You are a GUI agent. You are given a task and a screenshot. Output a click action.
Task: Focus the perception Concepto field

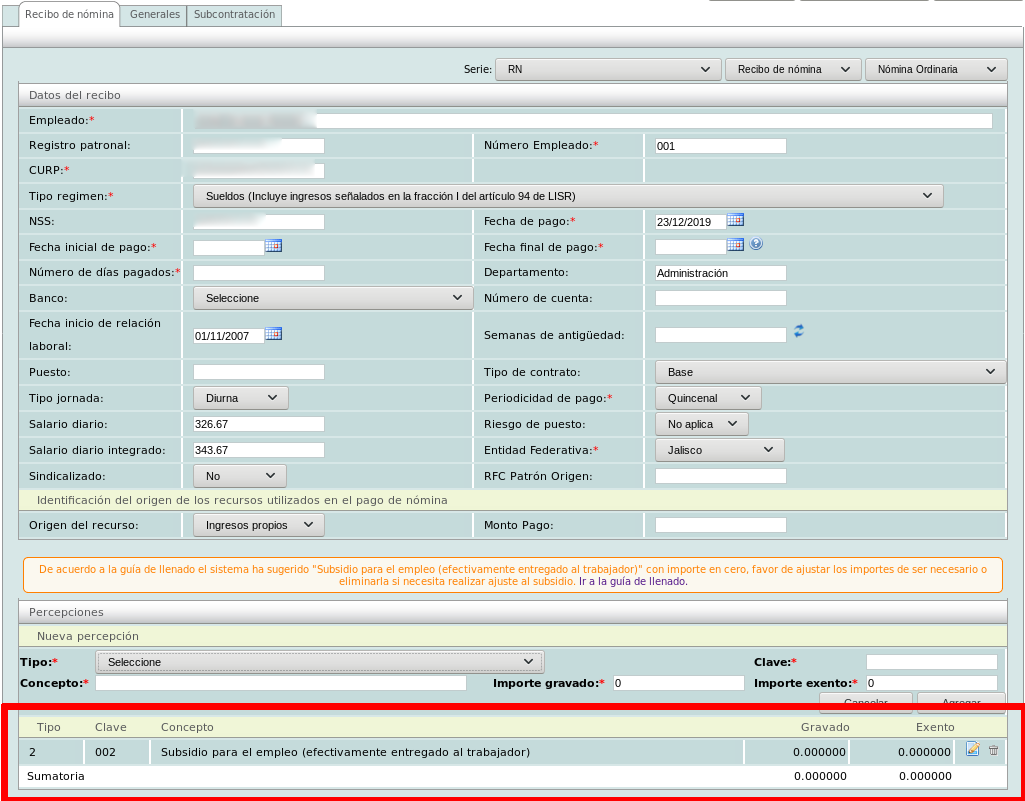[281, 683]
